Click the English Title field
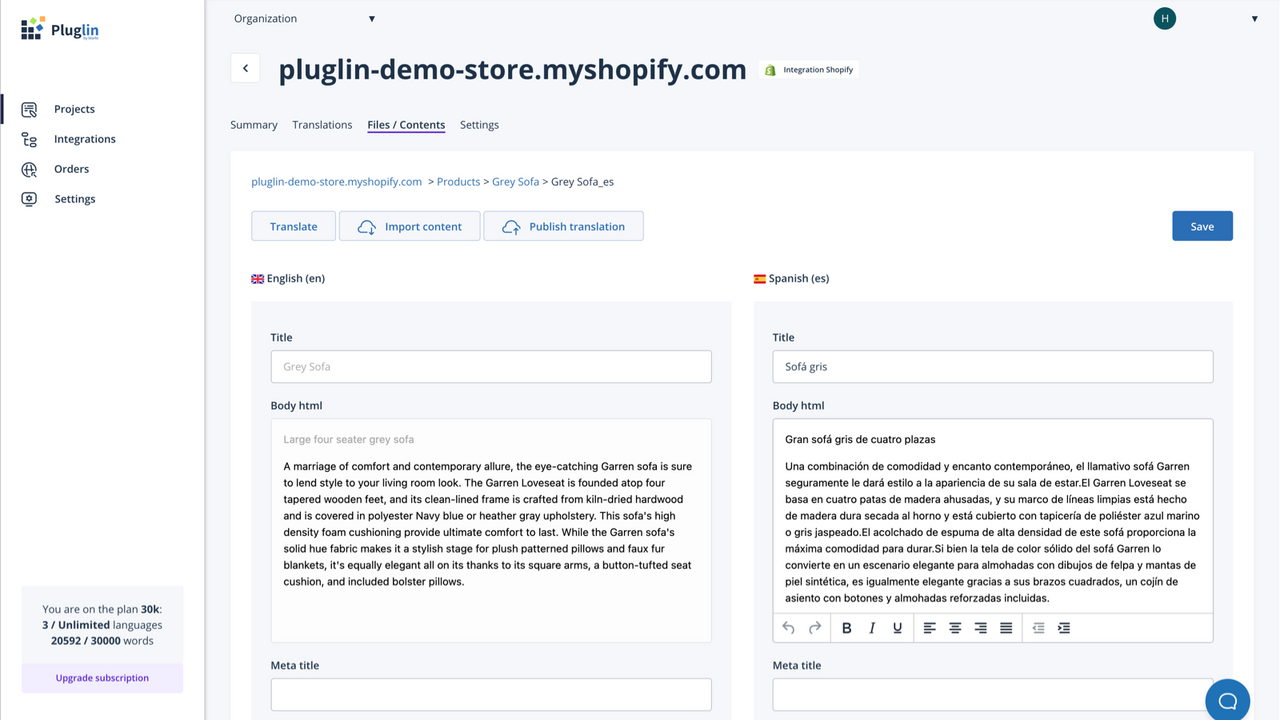Screen dimensions: 1280x720 tap(491, 366)
